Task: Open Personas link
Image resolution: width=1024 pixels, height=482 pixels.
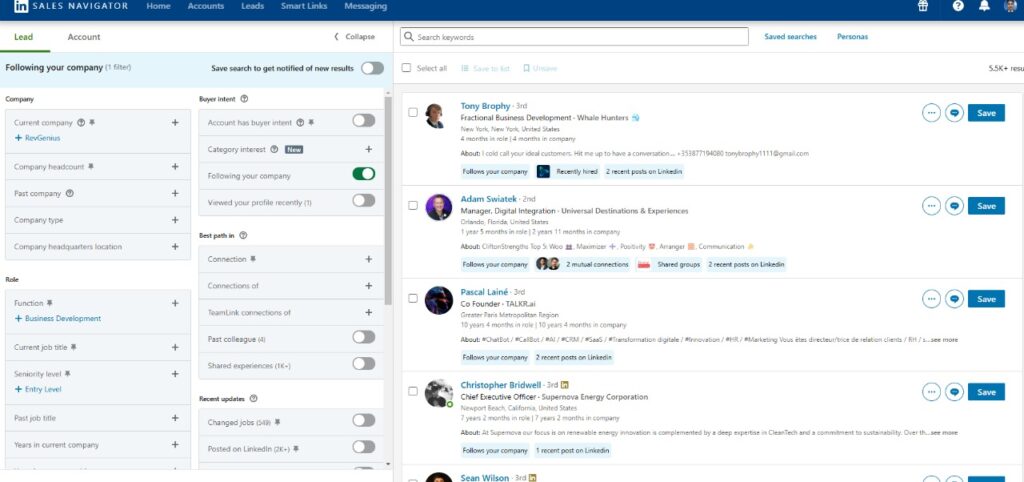Action: pyautogui.click(x=852, y=37)
